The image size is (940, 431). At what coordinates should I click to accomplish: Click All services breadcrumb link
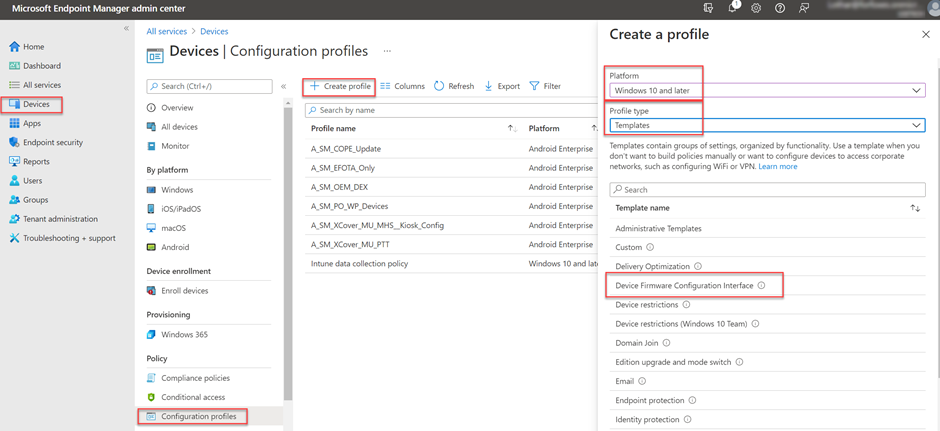click(x=167, y=31)
